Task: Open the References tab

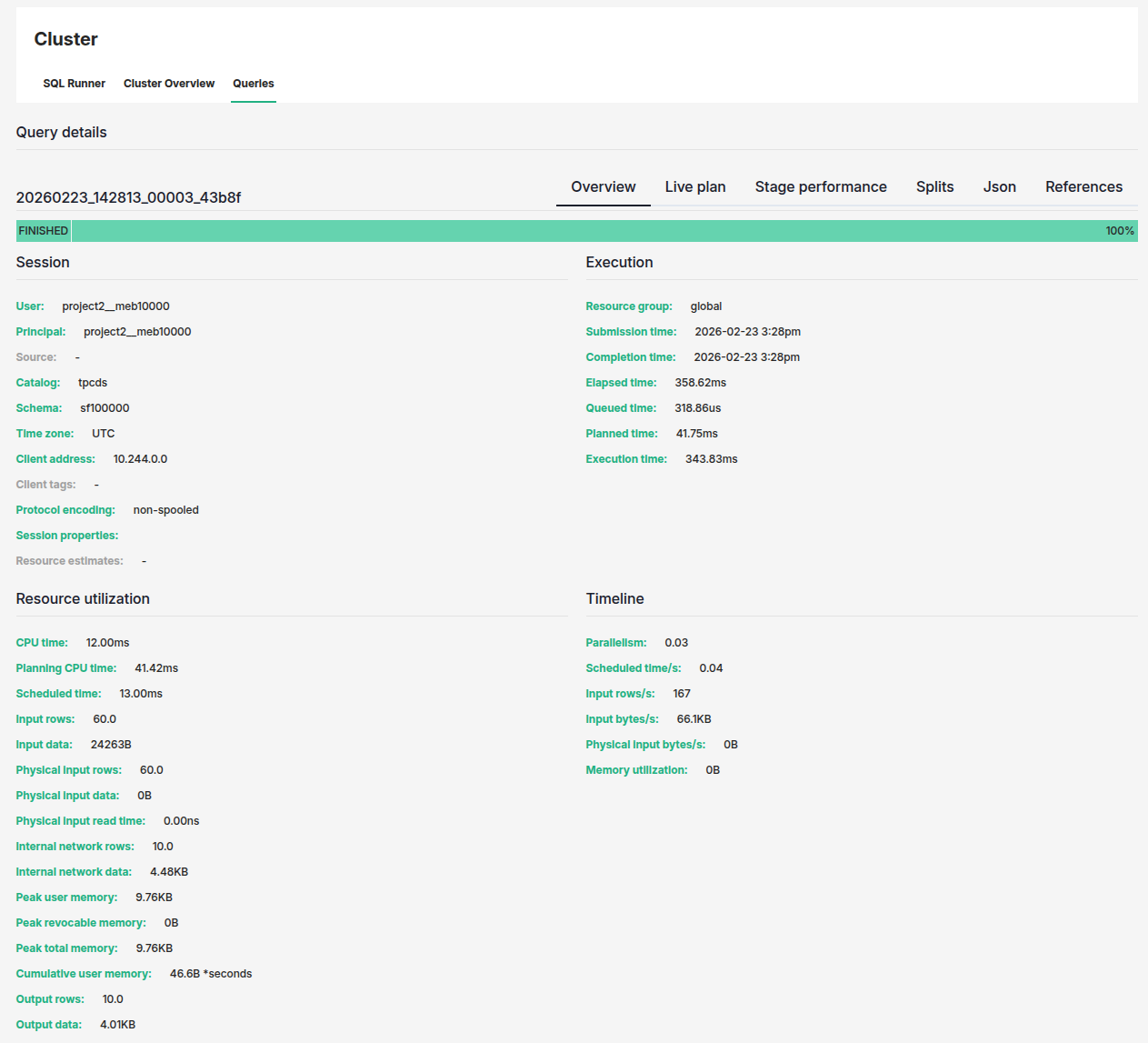Action: click(1083, 186)
